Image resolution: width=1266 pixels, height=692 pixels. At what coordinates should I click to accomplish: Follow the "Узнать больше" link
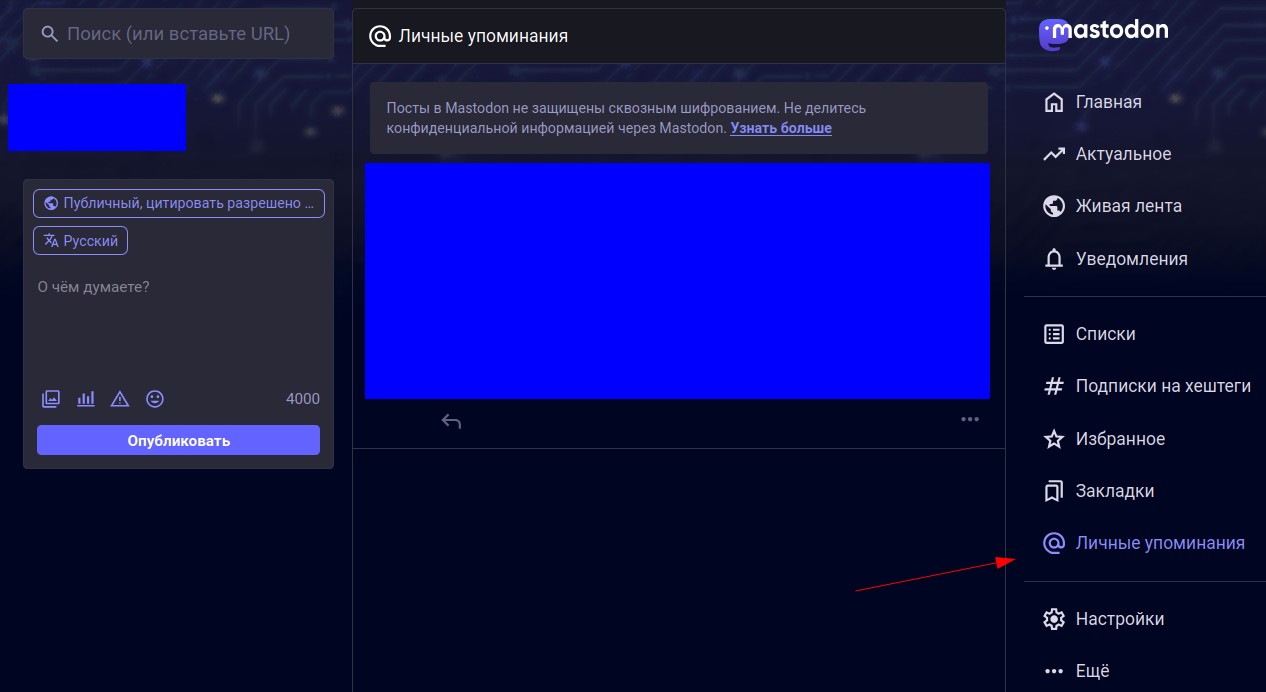(780, 128)
